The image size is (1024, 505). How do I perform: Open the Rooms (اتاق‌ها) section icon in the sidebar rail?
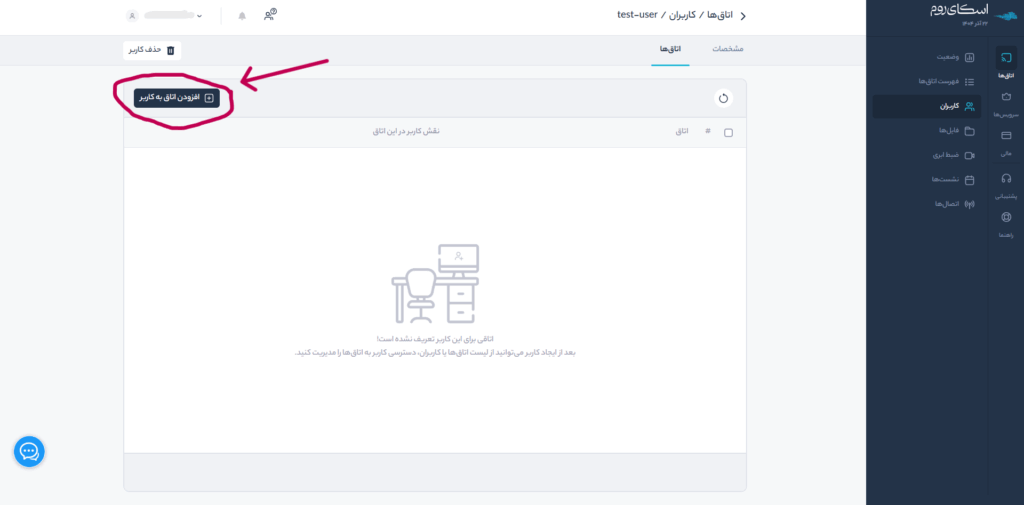(1006, 62)
